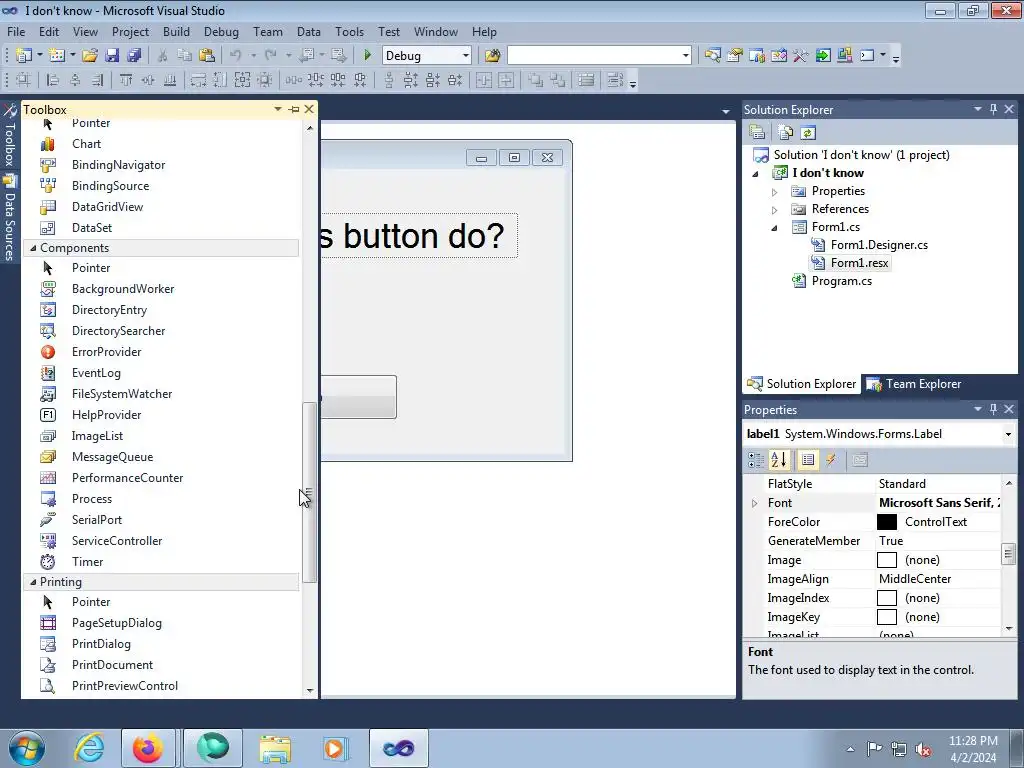
Task: Toggle auto-hide pin on Solution Explorer
Action: click(993, 109)
